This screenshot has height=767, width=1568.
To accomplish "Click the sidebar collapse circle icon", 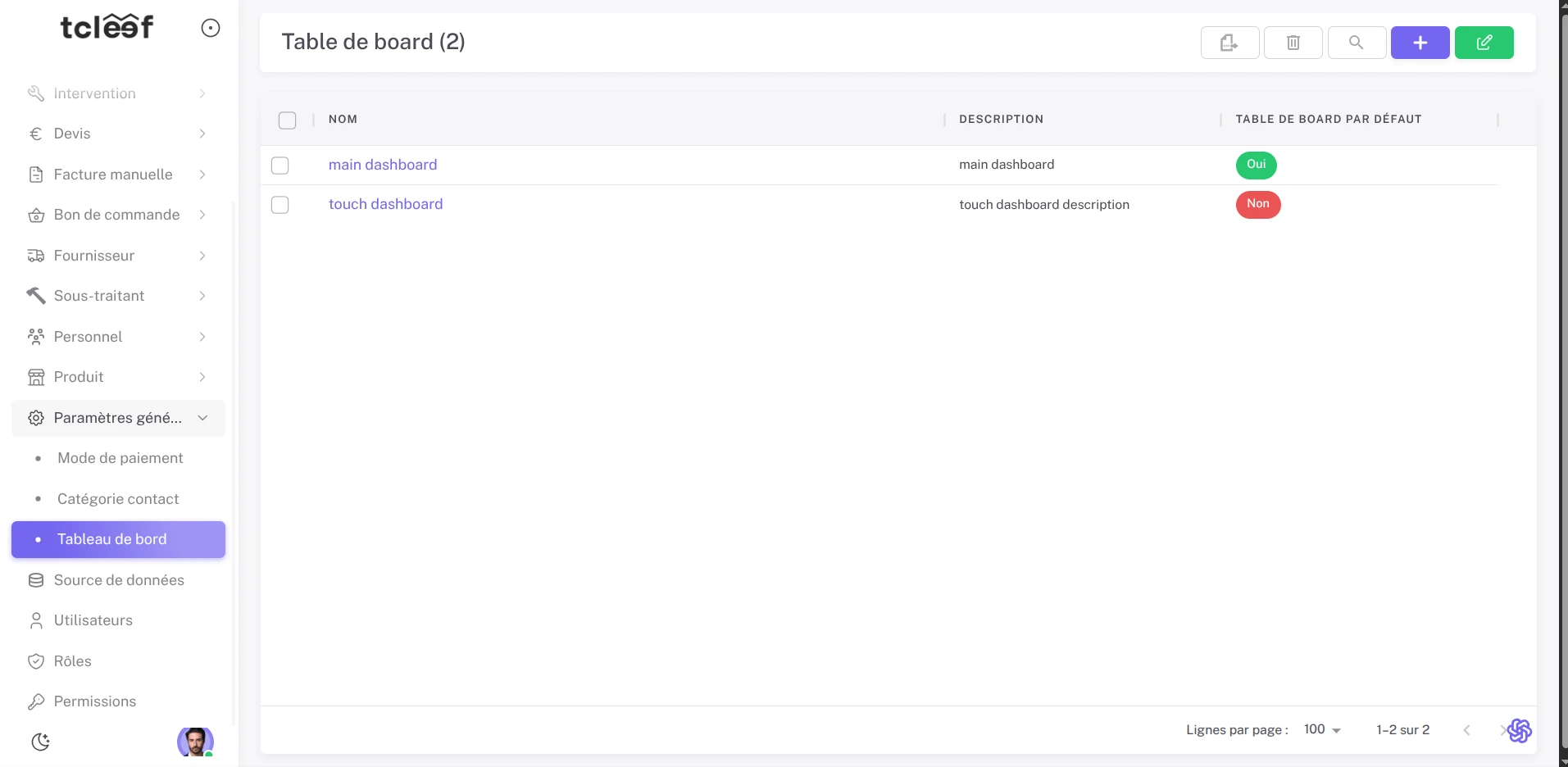I will click(211, 28).
